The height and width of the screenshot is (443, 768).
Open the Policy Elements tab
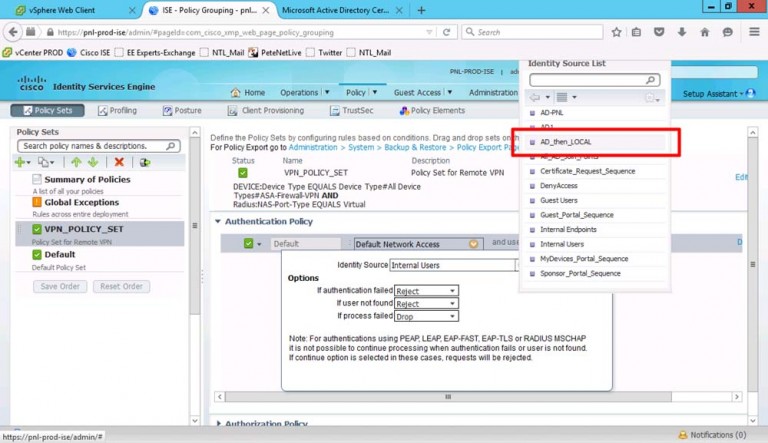click(x=432, y=110)
